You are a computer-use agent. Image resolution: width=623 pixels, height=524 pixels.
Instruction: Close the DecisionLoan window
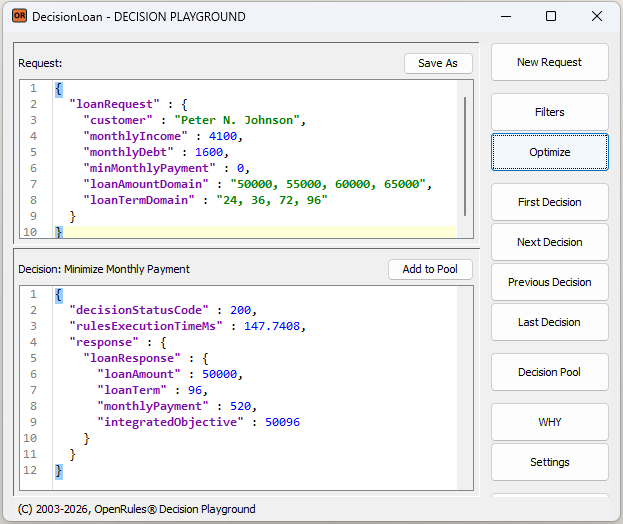pos(597,16)
